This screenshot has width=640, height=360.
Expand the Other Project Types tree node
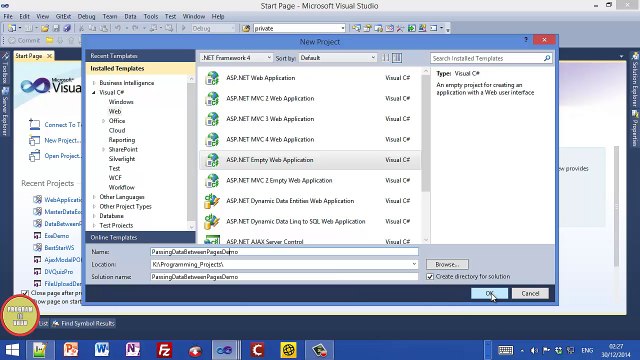[x=94, y=207]
